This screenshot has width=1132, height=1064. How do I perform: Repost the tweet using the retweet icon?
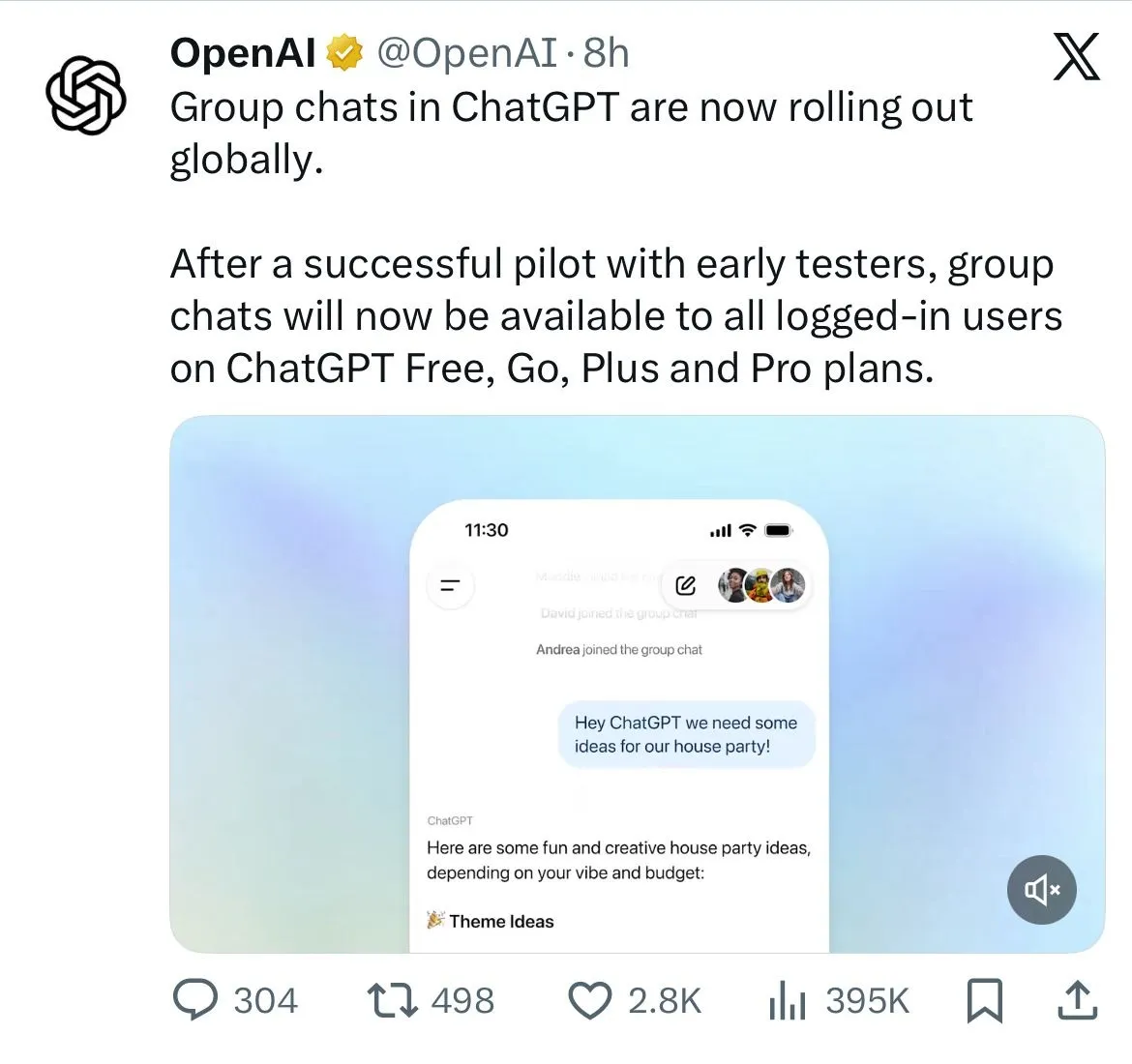coord(393,1000)
